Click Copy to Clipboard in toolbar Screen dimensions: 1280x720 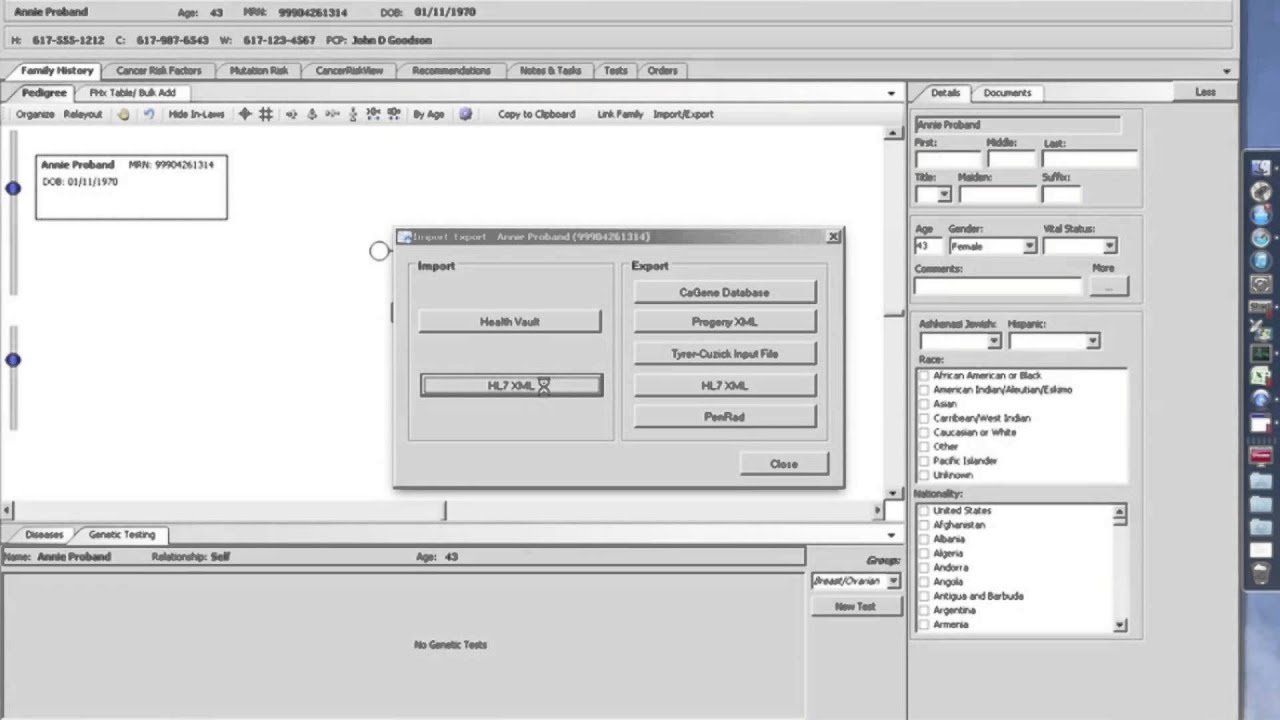pyautogui.click(x=537, y=114)
